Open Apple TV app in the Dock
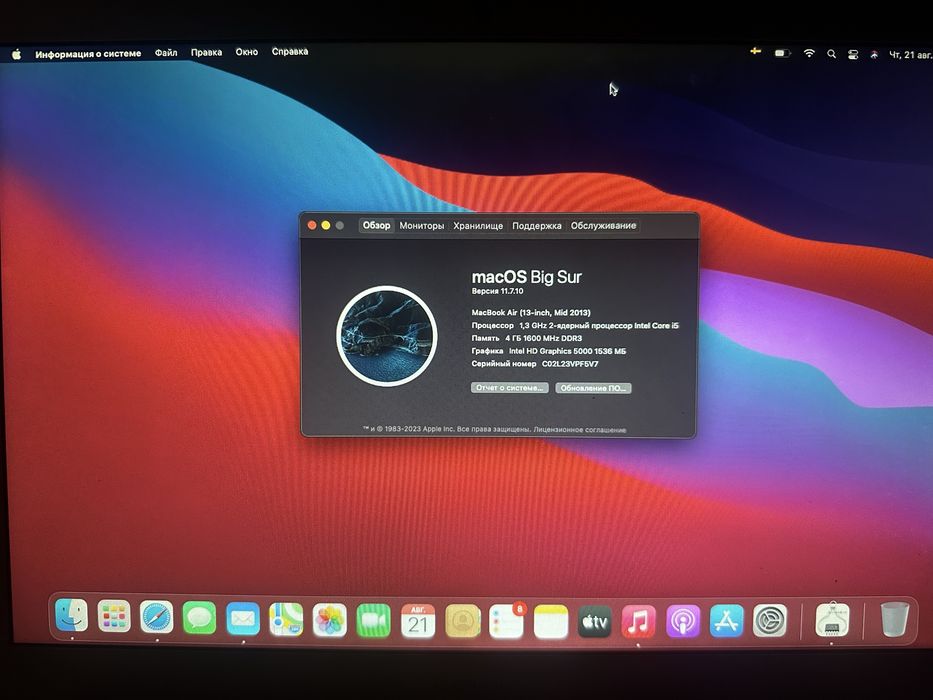 [x=594, y=622]
